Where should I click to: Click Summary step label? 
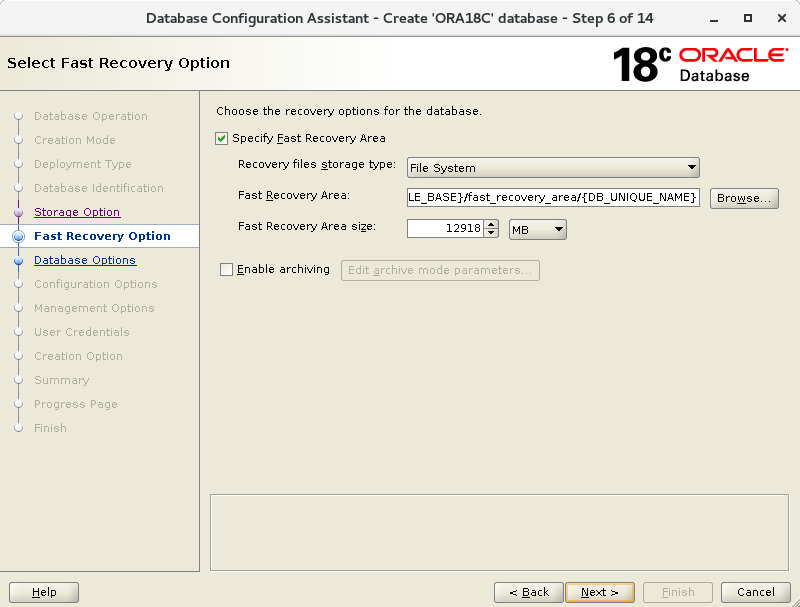[62, 380]
